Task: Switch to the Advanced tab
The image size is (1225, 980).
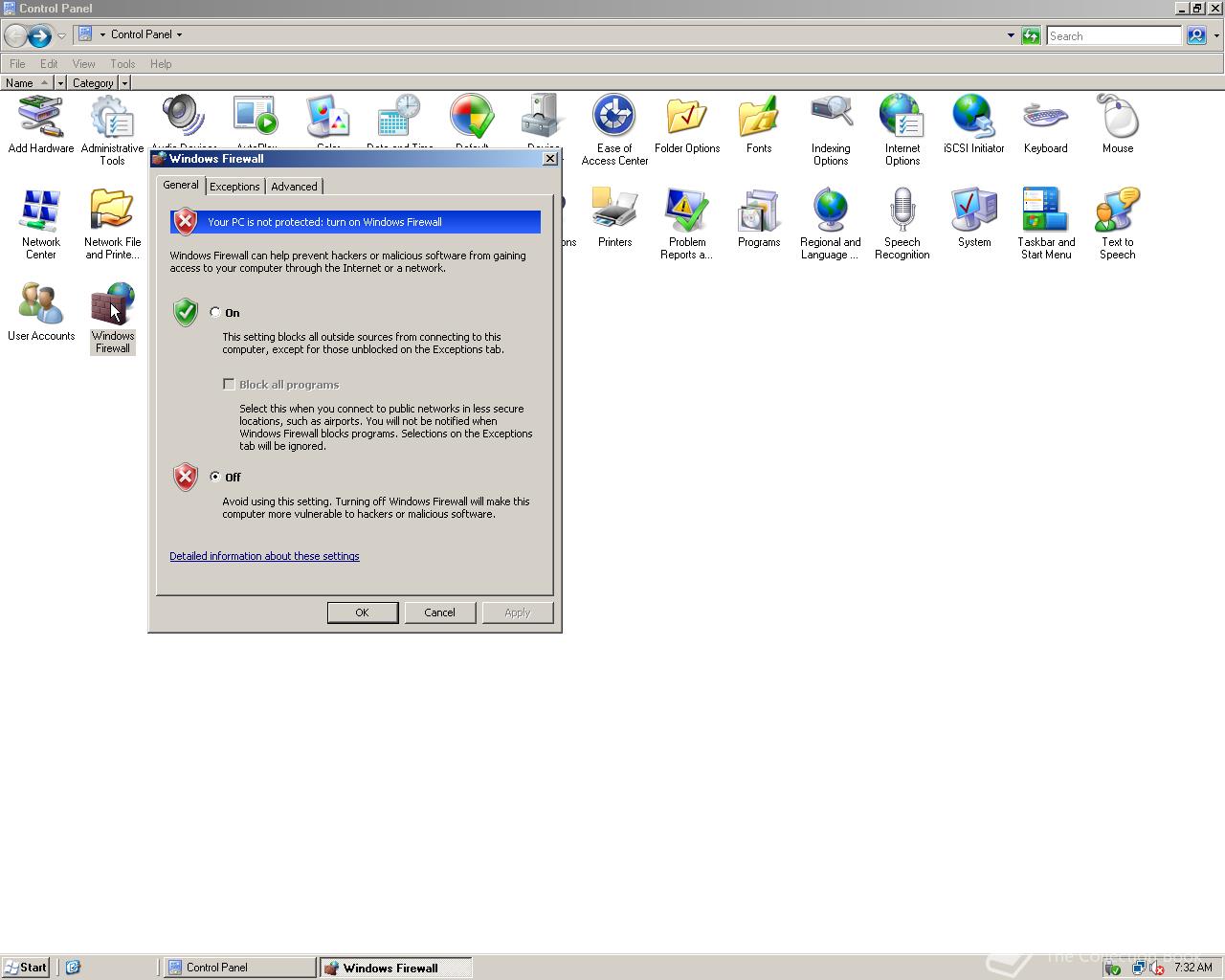Action: pyautogui.click(x=294, y=187)
